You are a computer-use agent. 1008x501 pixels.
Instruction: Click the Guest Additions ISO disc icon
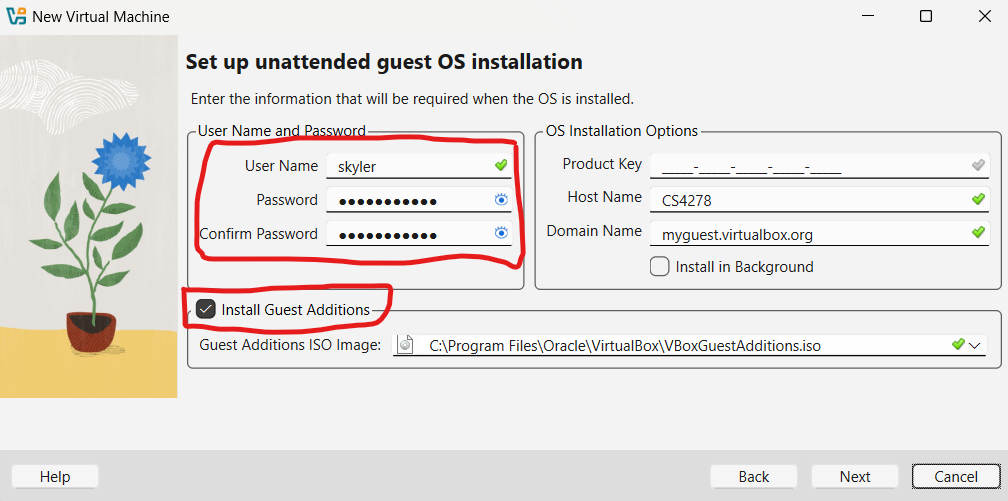tap(405, 345)
